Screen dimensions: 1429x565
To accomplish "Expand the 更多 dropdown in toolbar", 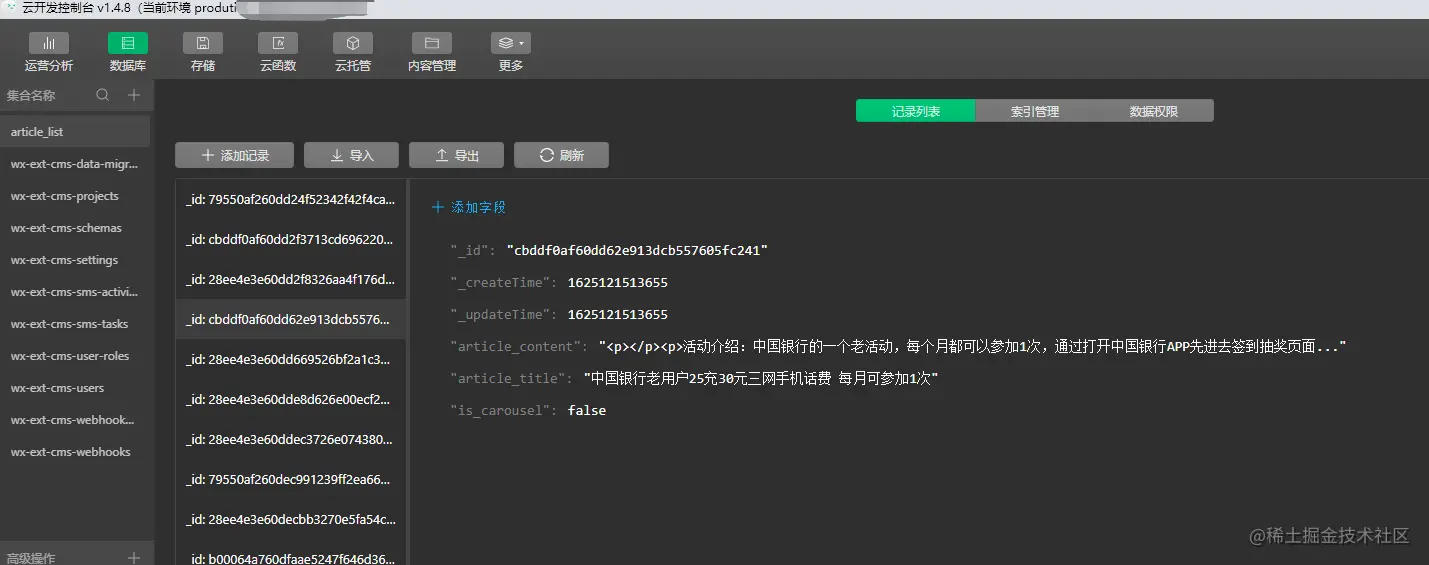I will pos(511,43).
